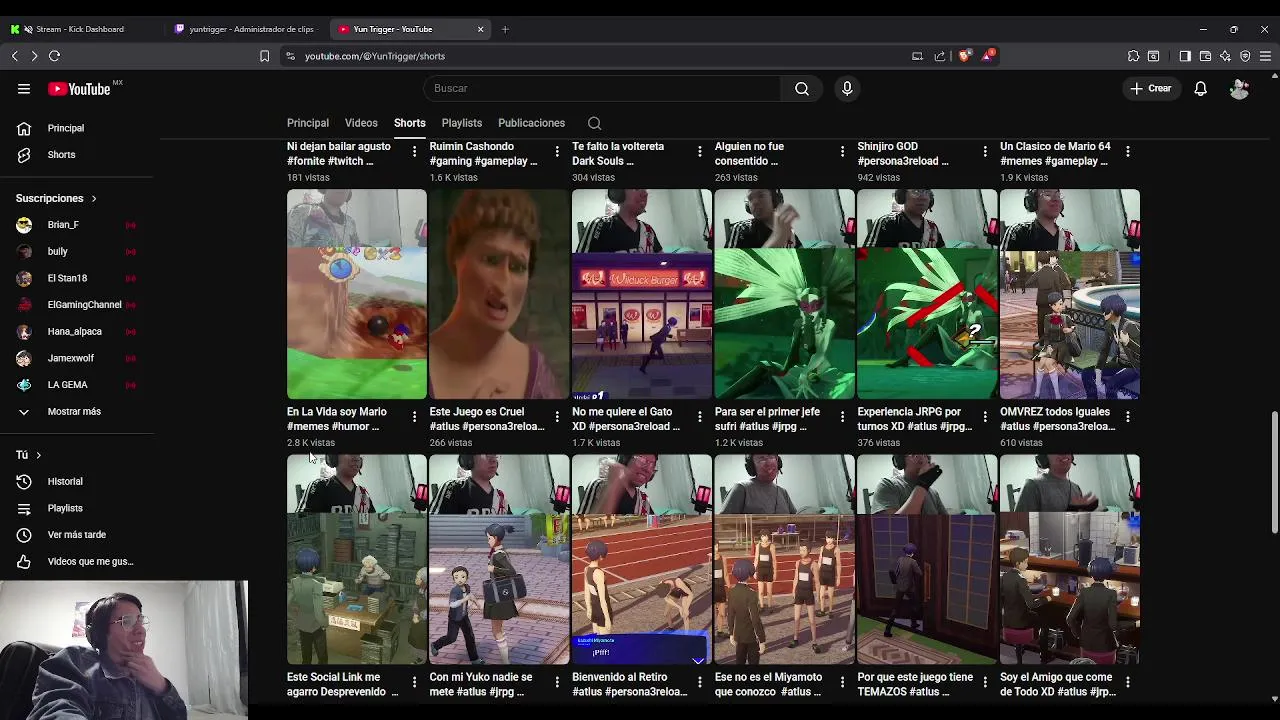
Task: Search within channel using magnifier icon
Action: coord(594,123)
